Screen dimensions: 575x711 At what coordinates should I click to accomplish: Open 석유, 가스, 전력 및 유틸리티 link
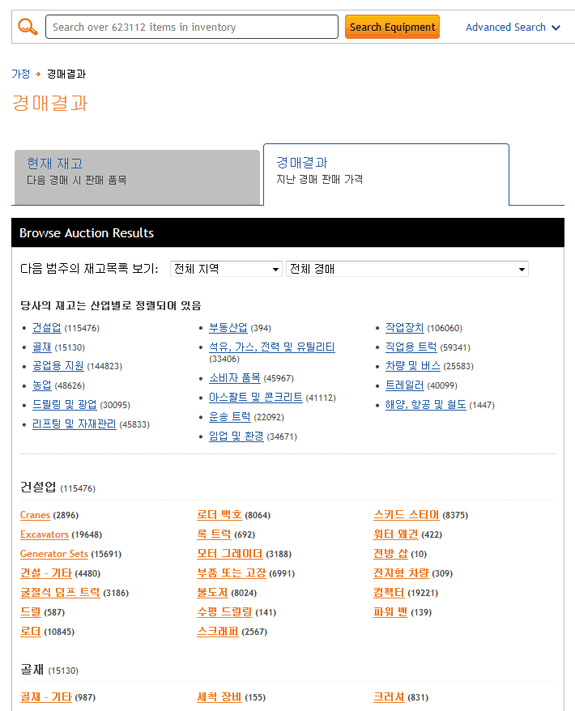pyautogui.click(x=272, y=347)
